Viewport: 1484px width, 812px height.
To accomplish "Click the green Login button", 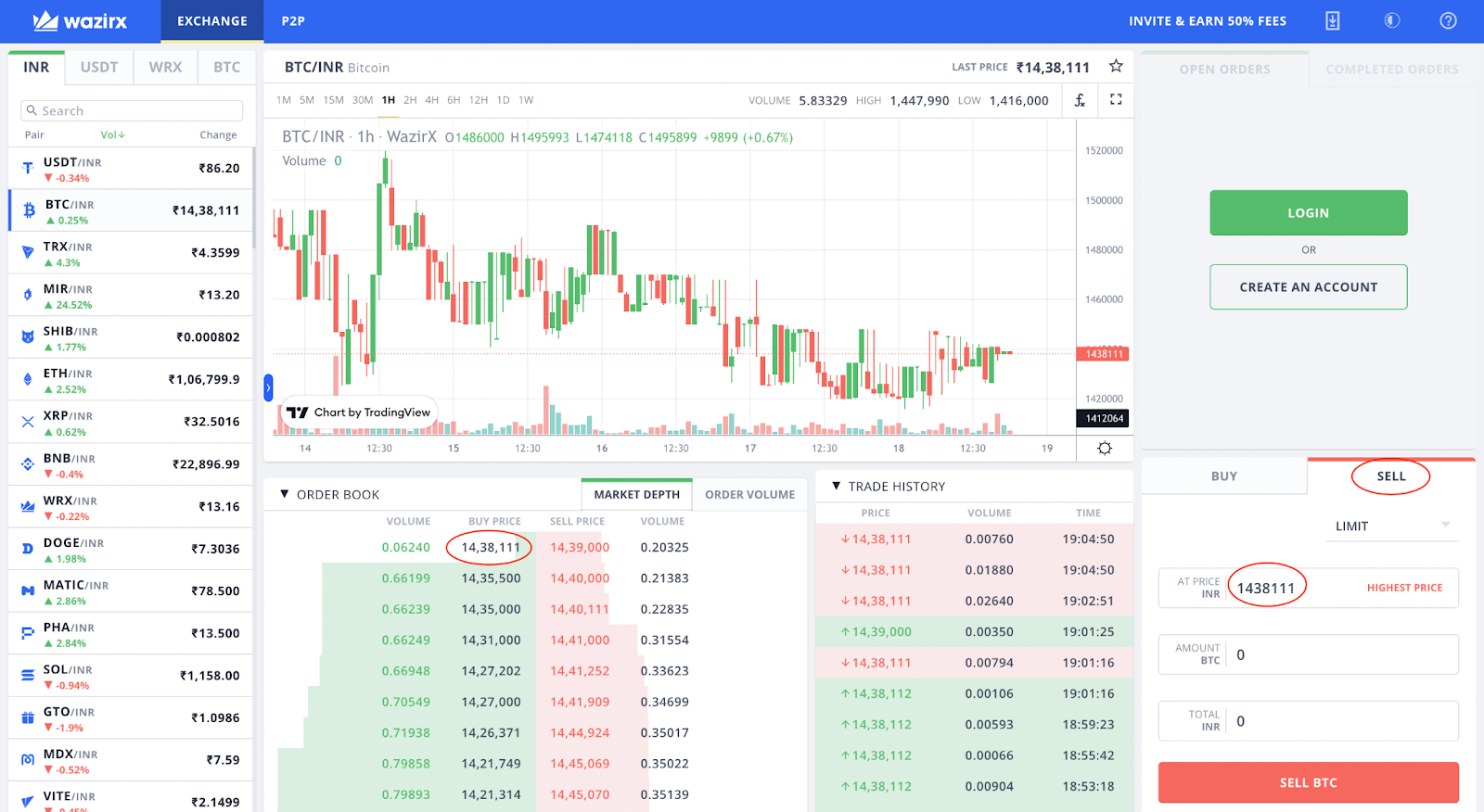I will click(x=1309, y=213).
